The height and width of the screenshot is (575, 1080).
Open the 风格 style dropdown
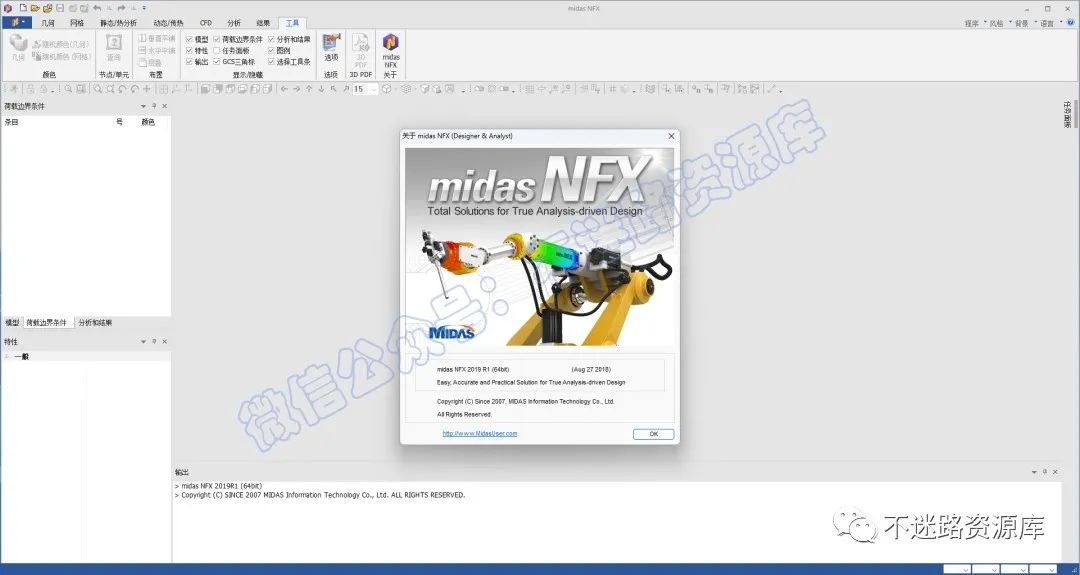999,23
